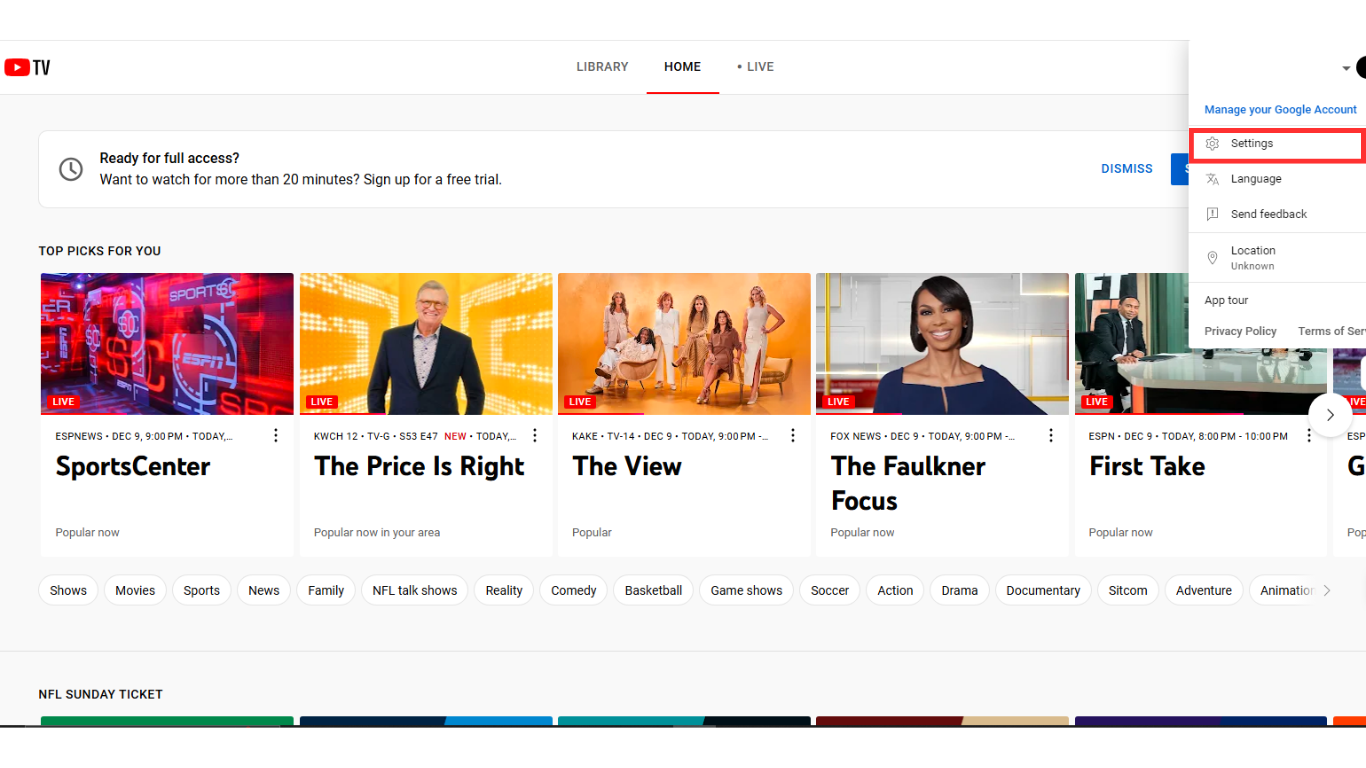The image size is (1366, 768).
Task: Select Send feedback menu entry
Action: click(1278, 214)
